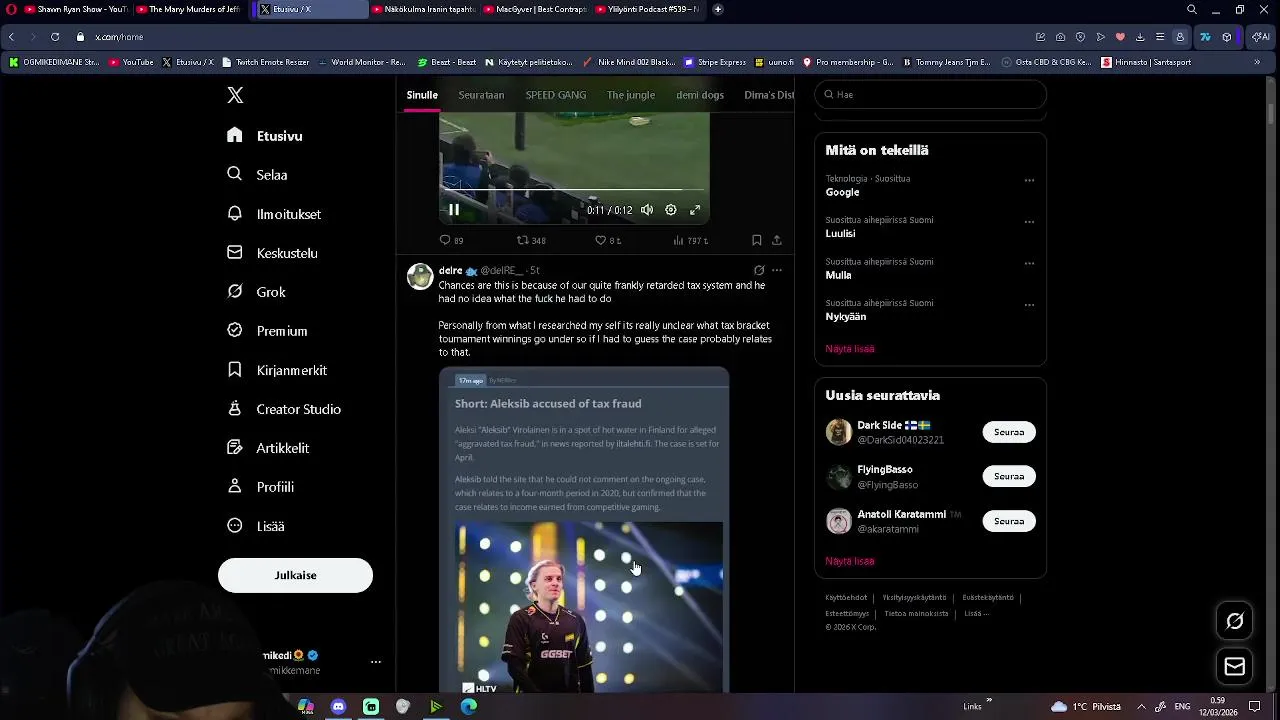Follow Dark Side with Seuraa button
The width and height of the screenshot is (1280, 720).
(x=1009, y=432)
